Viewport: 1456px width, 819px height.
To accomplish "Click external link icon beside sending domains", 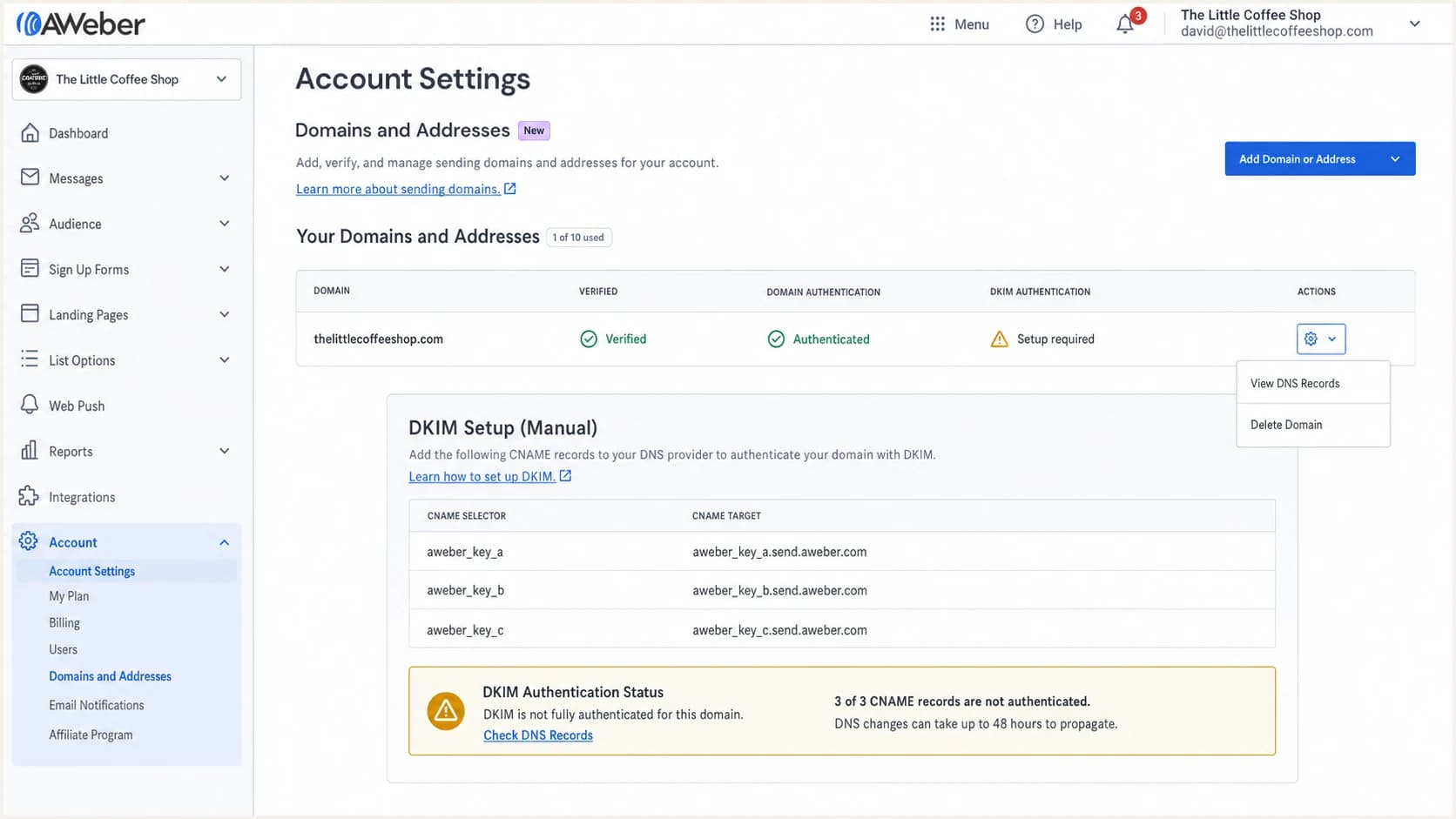I will tap(510, 189).
